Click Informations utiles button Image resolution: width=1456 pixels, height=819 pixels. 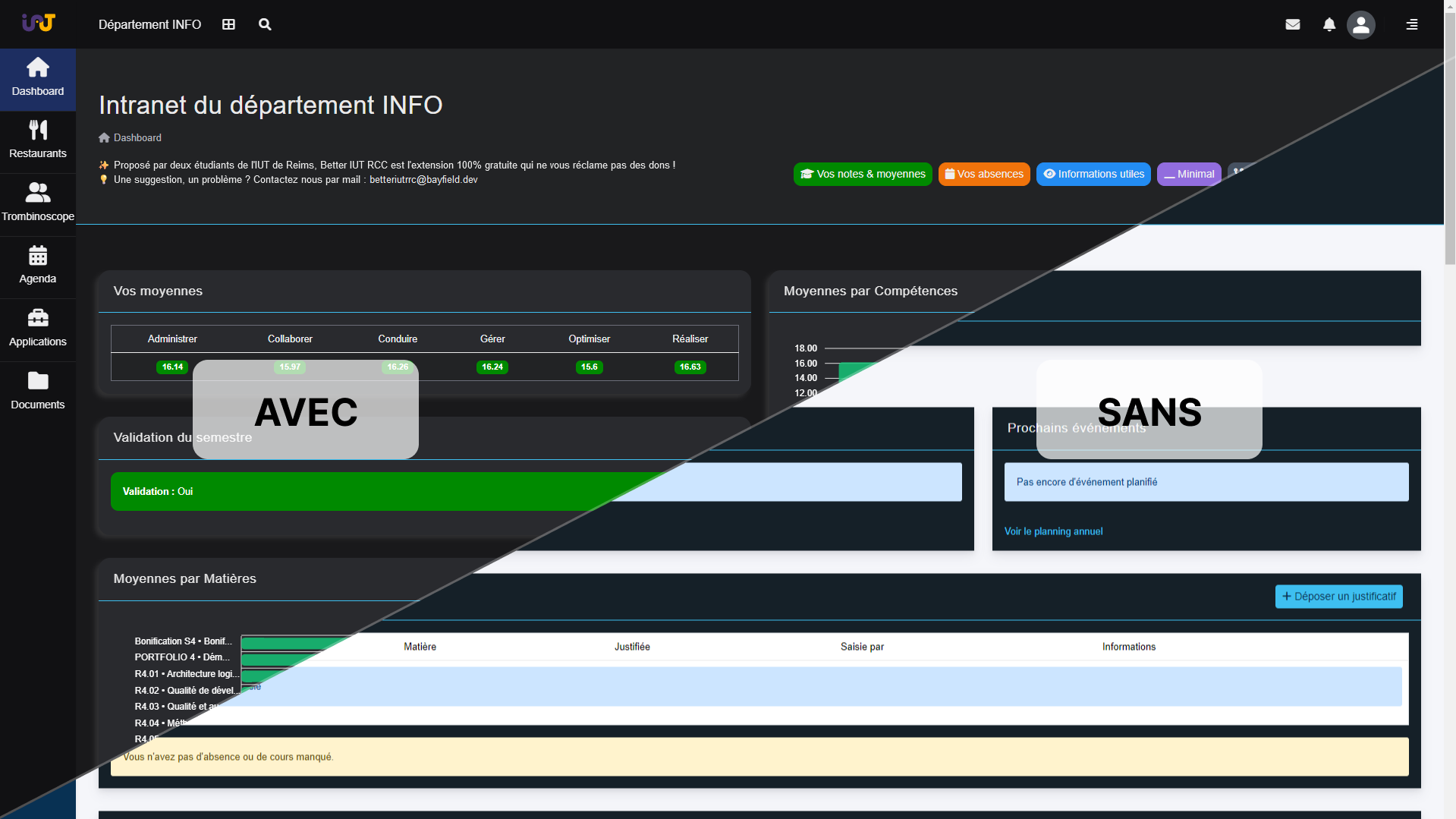tap(1093, 174)
